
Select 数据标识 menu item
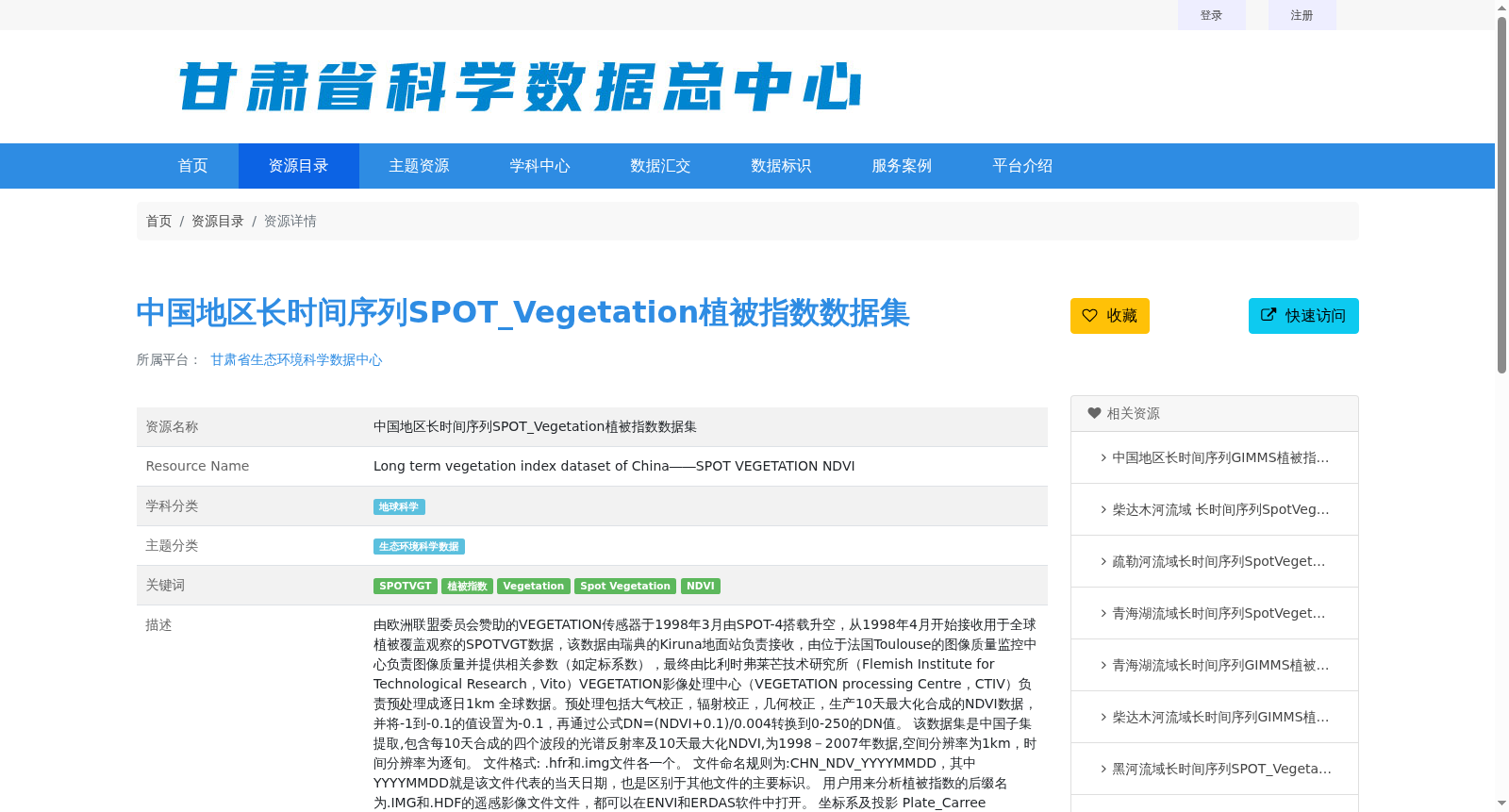[x=781, y=166]
